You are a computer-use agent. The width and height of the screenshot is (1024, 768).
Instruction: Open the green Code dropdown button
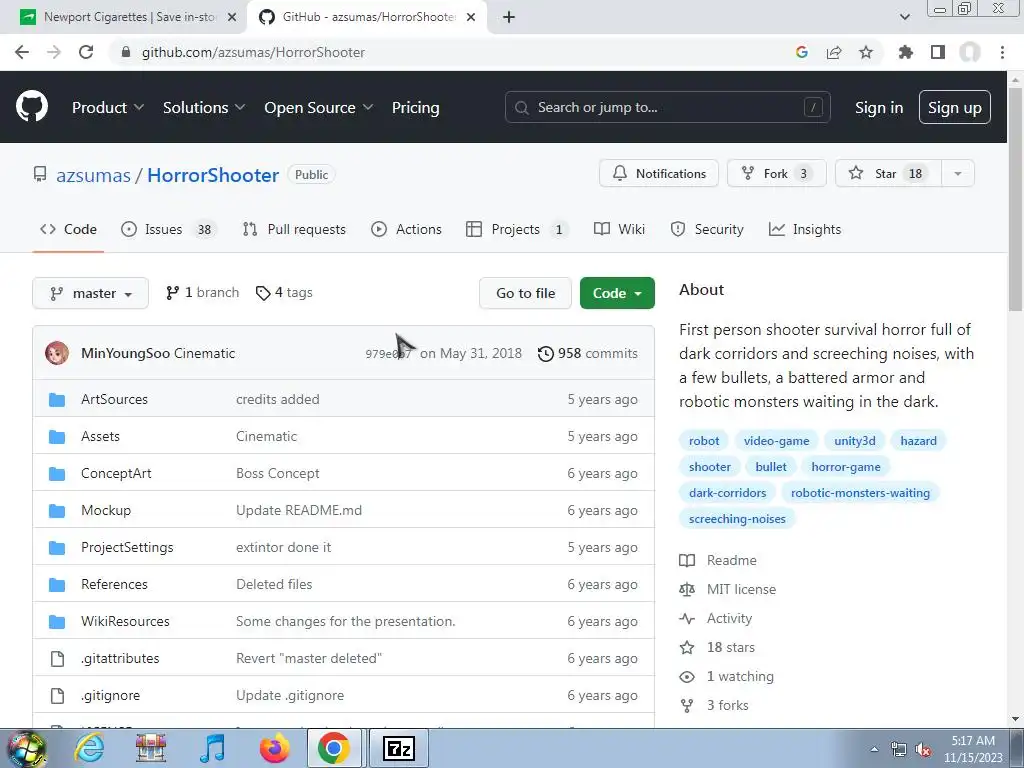617,293
